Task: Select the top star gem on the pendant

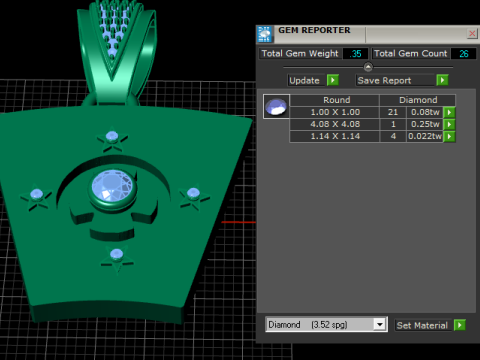Action: 112,137
